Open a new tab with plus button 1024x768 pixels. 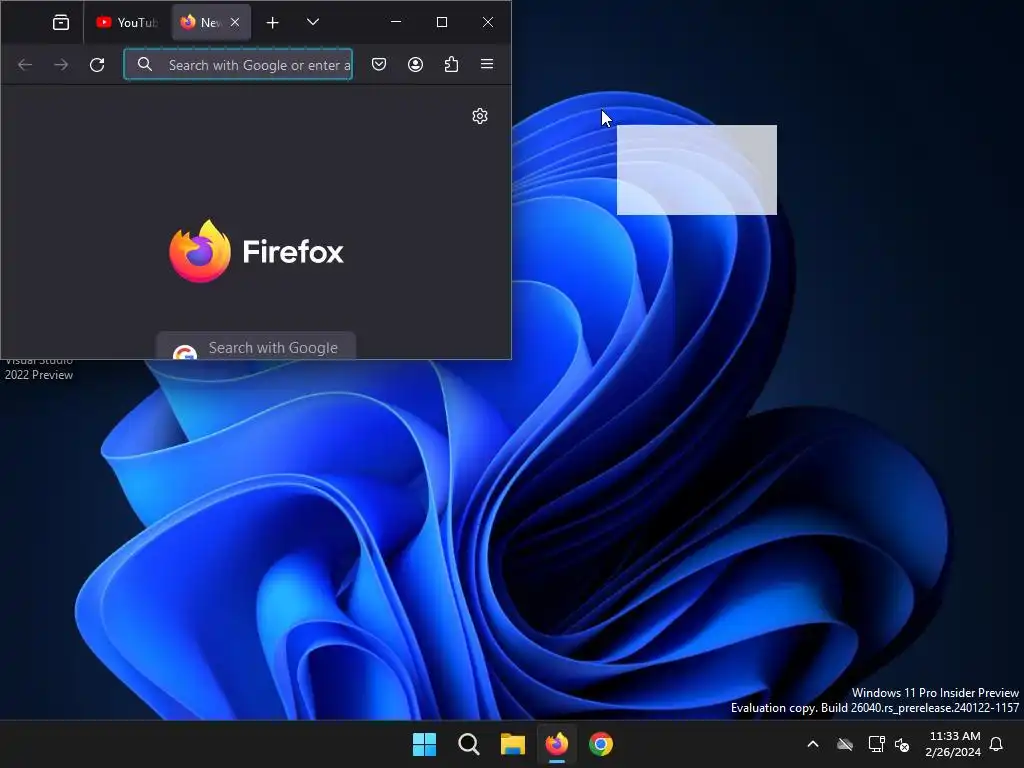[272, 23]
